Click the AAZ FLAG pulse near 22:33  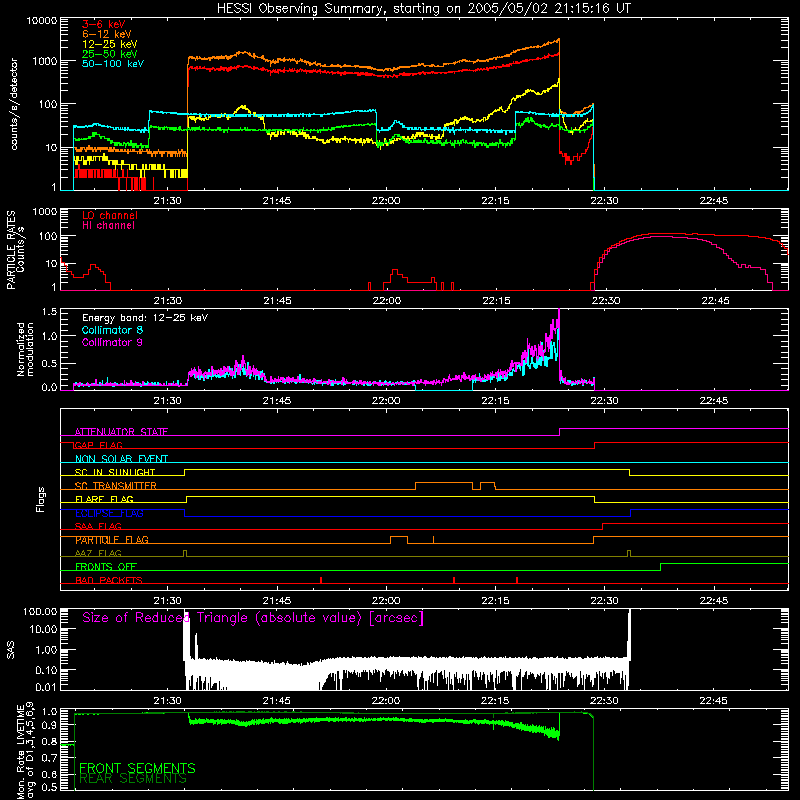[629, 554]
